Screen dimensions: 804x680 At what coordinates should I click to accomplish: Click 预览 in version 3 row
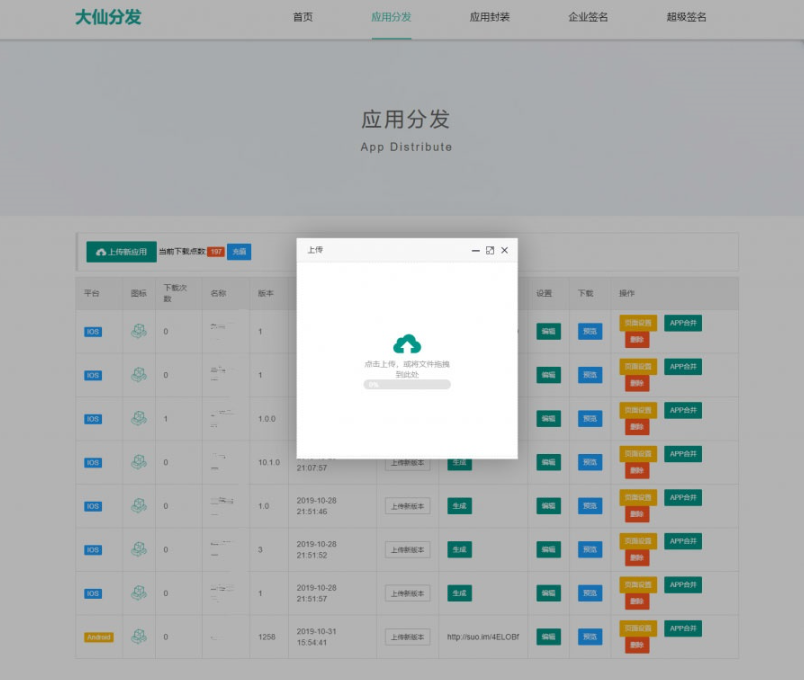(x=590, y=550)
